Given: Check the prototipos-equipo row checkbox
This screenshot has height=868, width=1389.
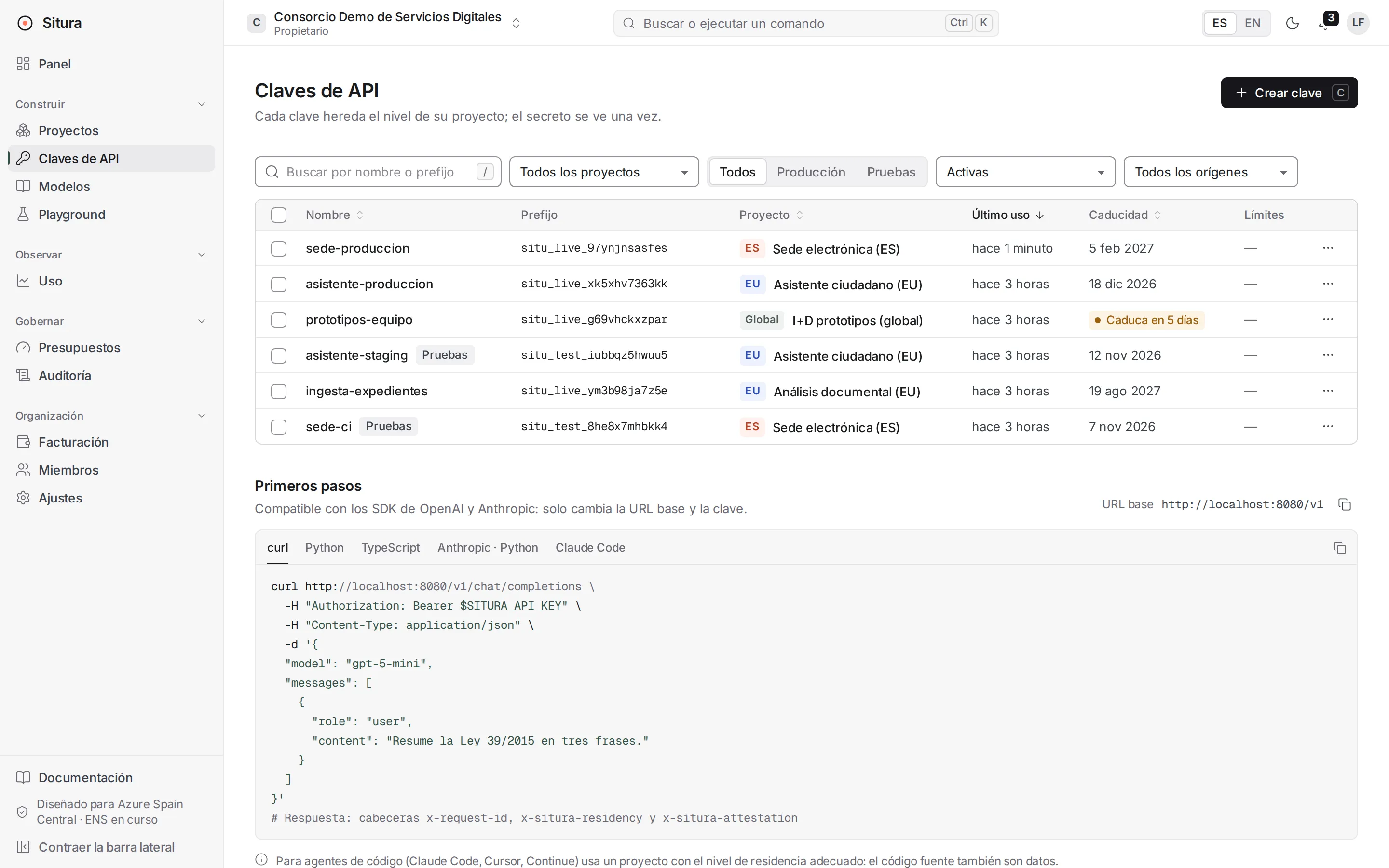Looking at the screenshot, I should point(279,320).
